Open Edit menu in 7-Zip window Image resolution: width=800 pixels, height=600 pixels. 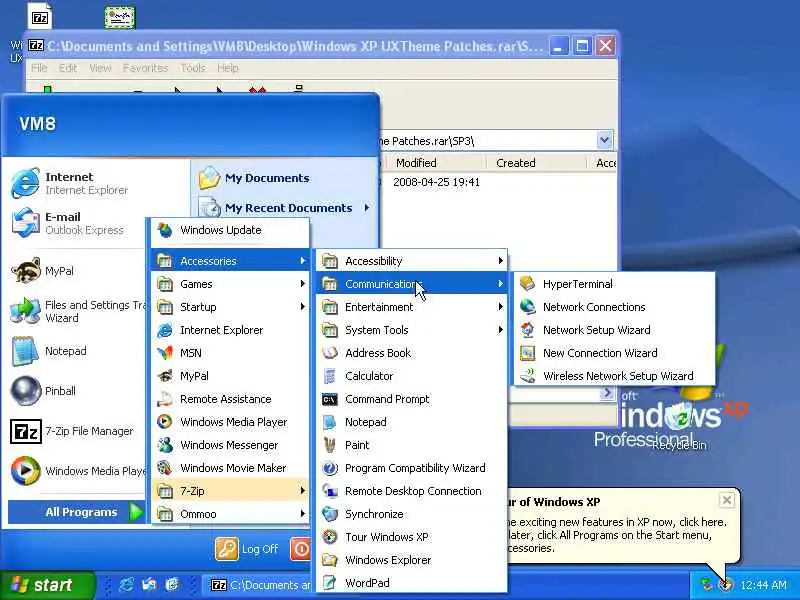tap(67, 68)
